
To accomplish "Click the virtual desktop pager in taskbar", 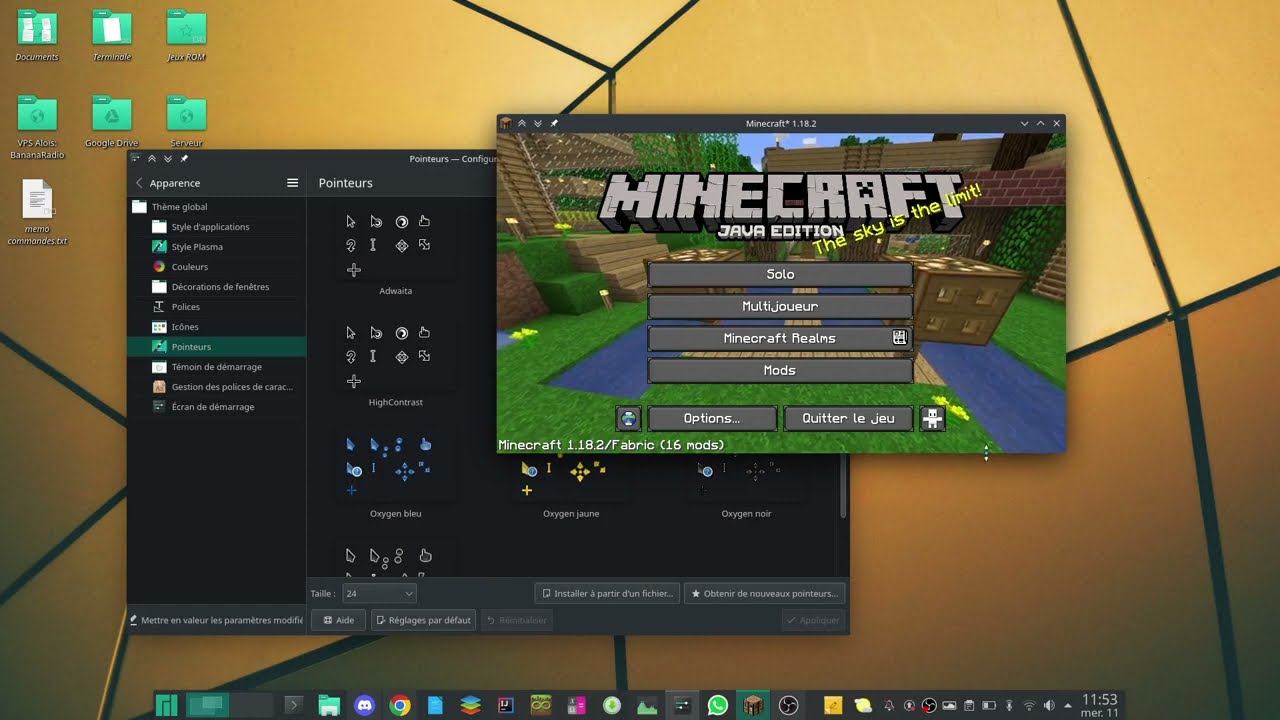I will click(x=229, y=706).
